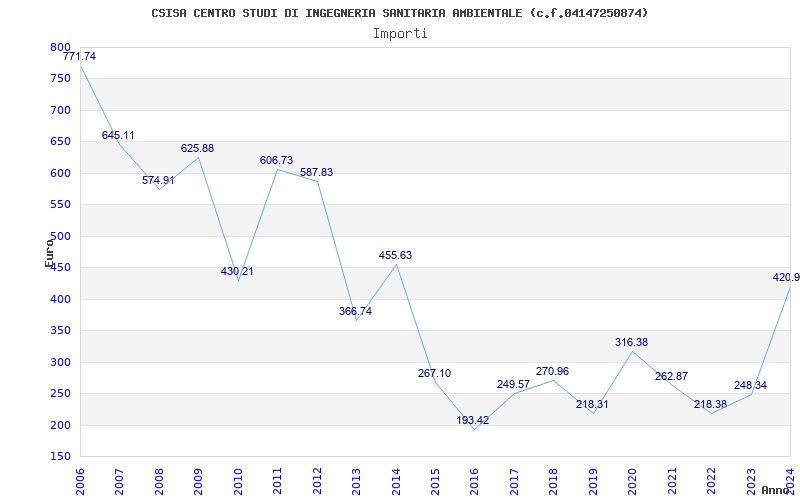Image resolution: width=800 pixels, height=500 pixels.
Task: Click year 2009 on the x-axis
Action: tap(198, 481)
